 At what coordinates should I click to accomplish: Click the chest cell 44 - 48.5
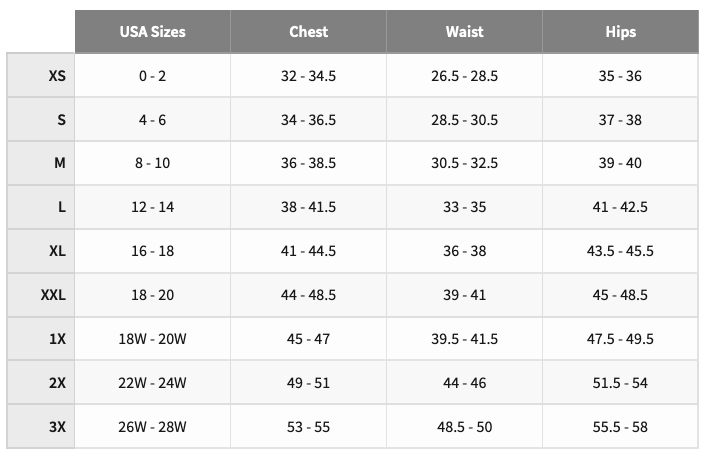tap(308, 295)
